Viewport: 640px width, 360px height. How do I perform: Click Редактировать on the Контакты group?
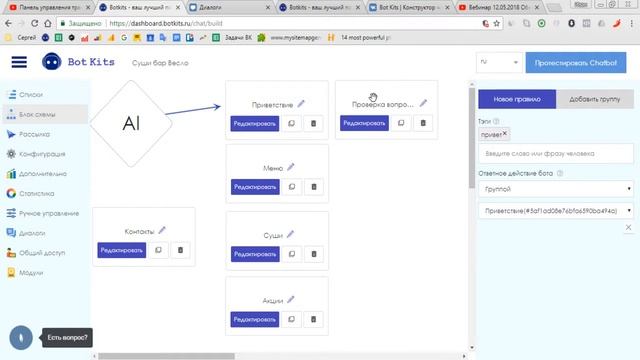[x=122, y=250]
